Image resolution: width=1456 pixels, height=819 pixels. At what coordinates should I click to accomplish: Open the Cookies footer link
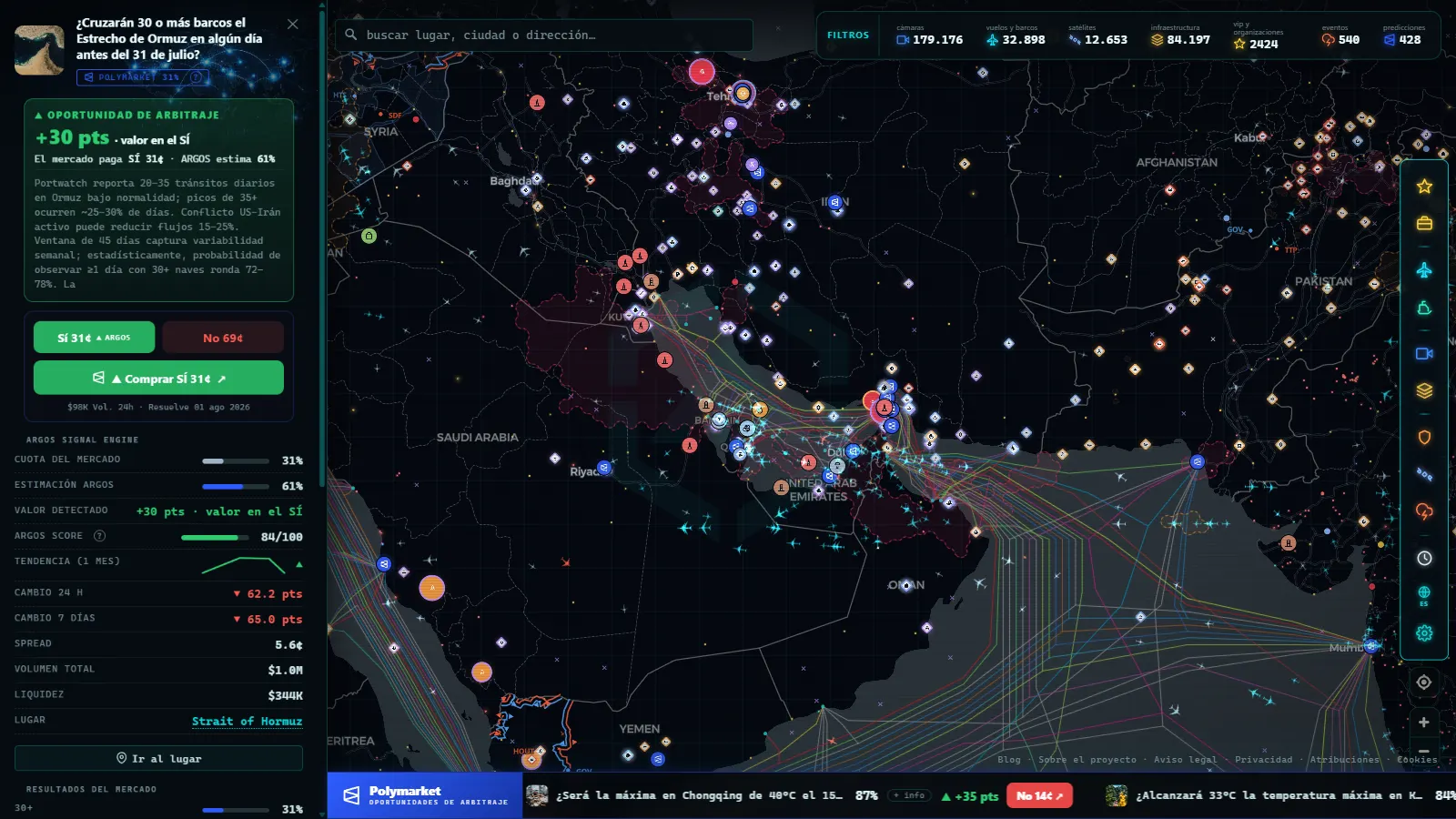(x=1417, y=759)
